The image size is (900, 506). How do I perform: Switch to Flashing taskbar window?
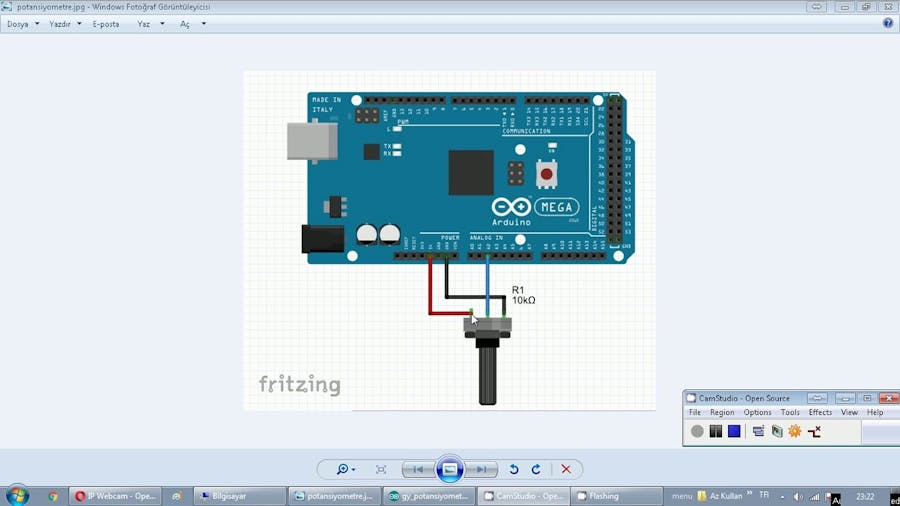(x=618, y=496)
